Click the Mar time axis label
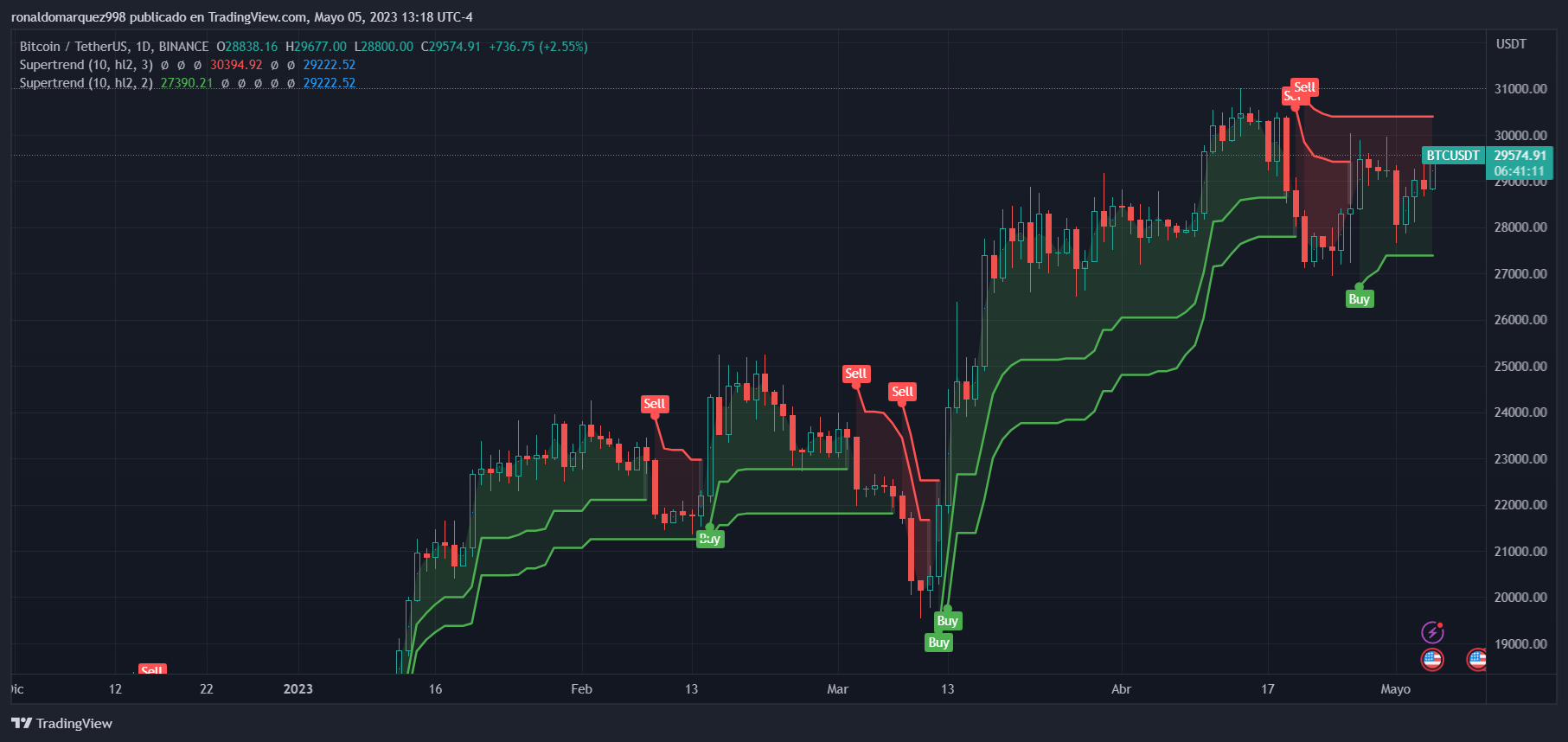This screenshot has width=1568, height=742. 837,689
